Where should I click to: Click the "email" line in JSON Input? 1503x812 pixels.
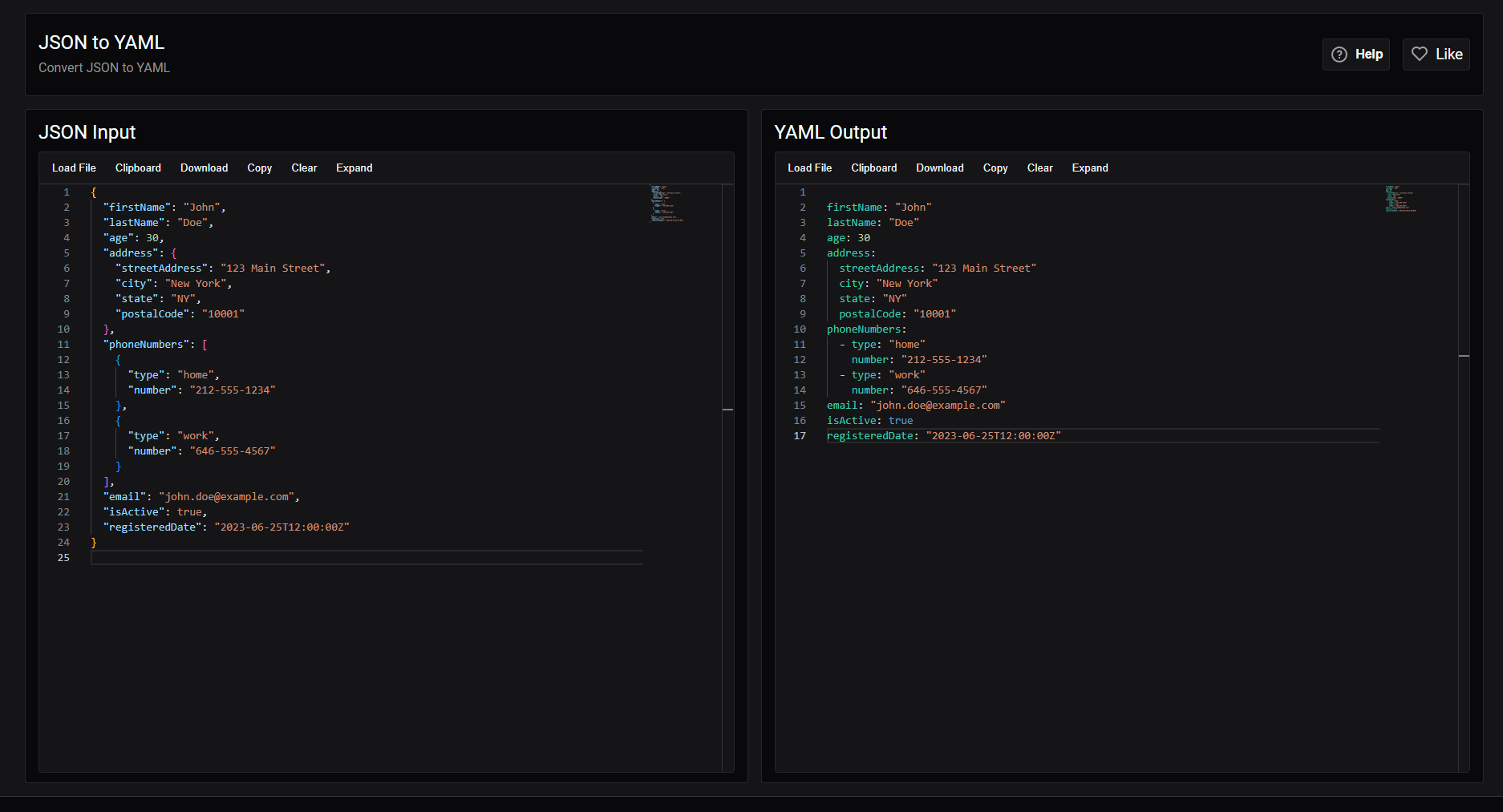click(201, 497)
